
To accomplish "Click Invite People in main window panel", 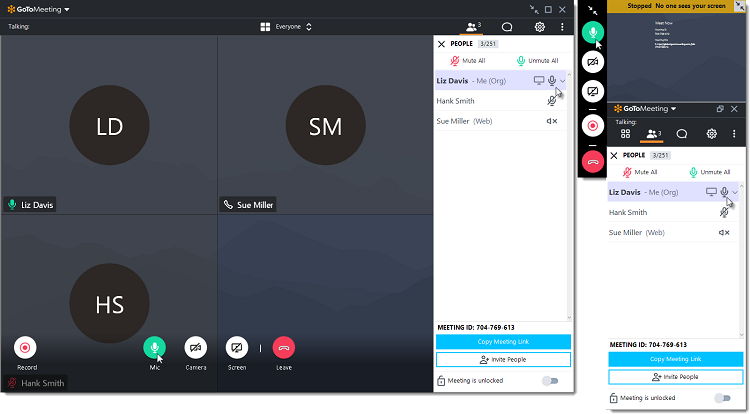I will point(503,360).
